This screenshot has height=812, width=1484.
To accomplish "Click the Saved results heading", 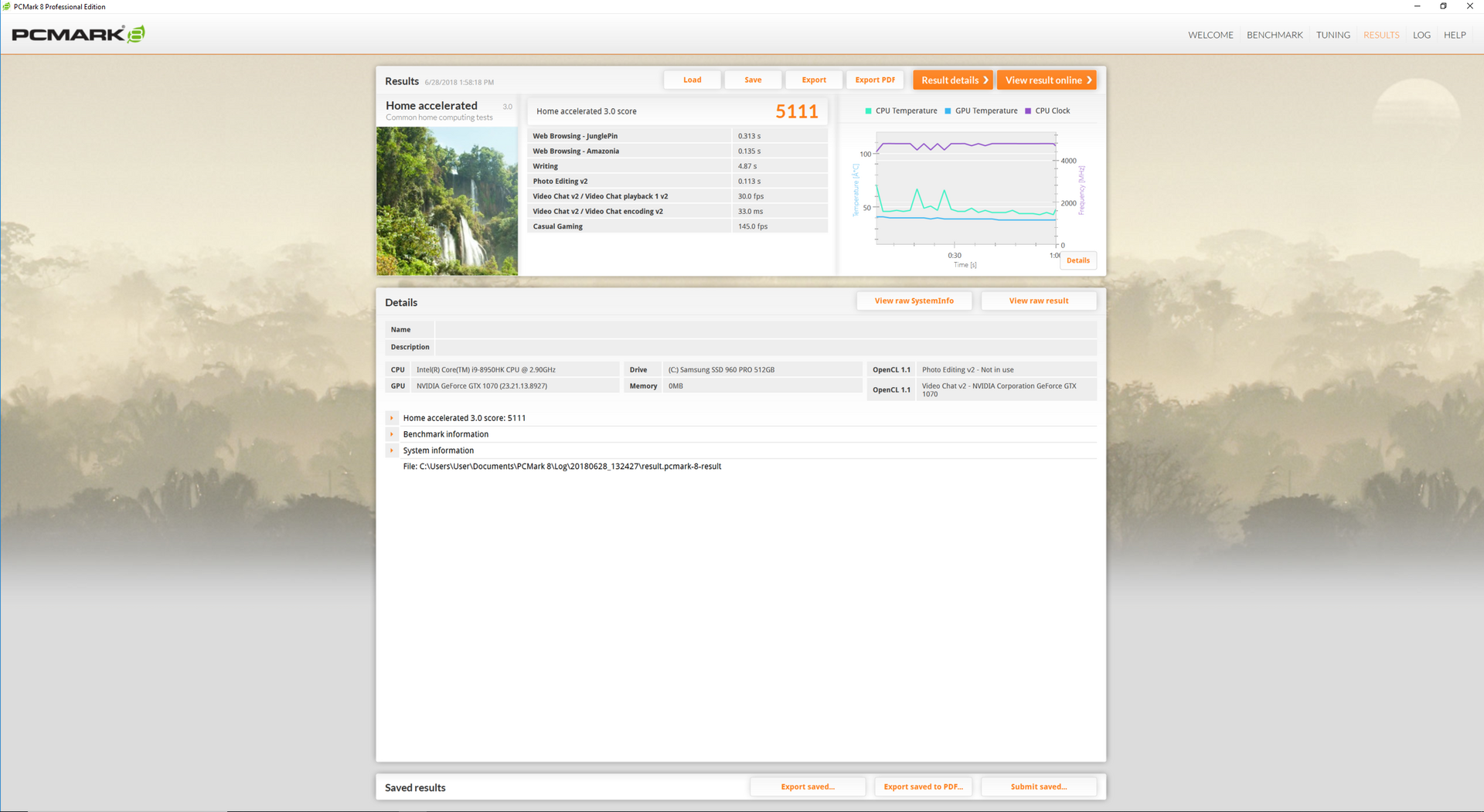I will pos(415,788).
